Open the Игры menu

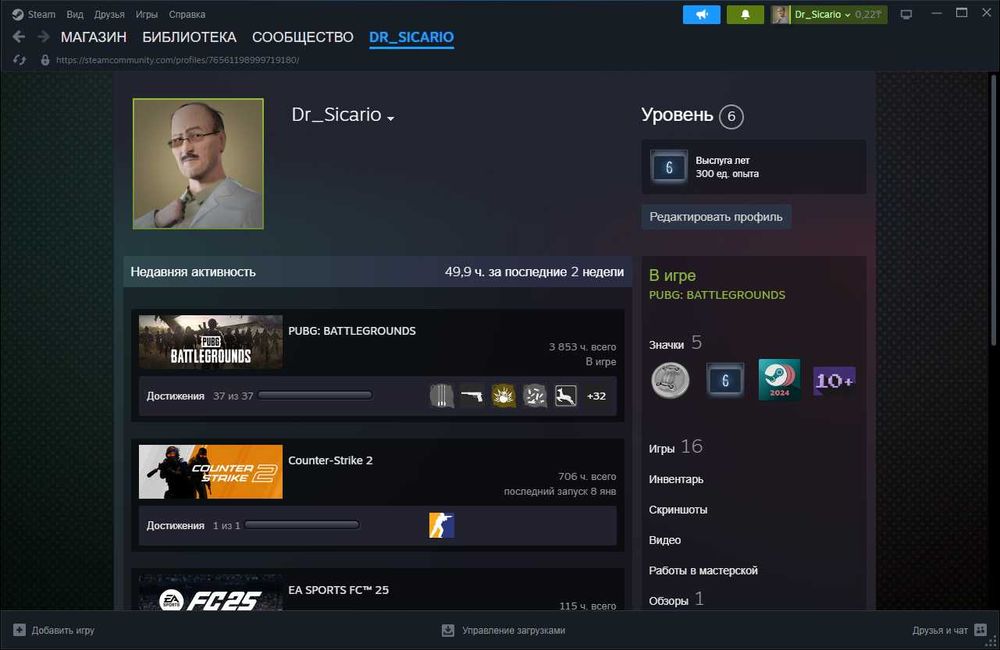pos(147,14)
